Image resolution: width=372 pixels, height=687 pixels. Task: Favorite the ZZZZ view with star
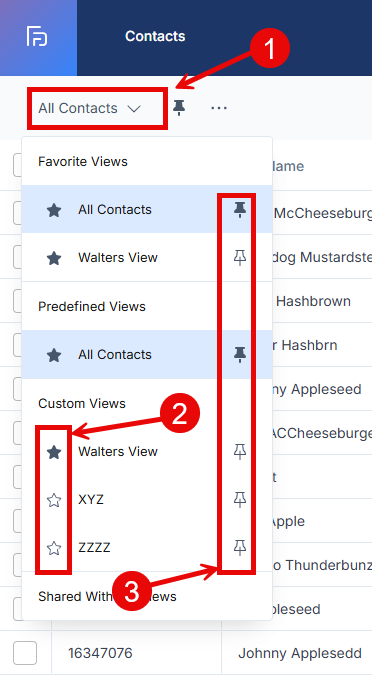point(54,548)
